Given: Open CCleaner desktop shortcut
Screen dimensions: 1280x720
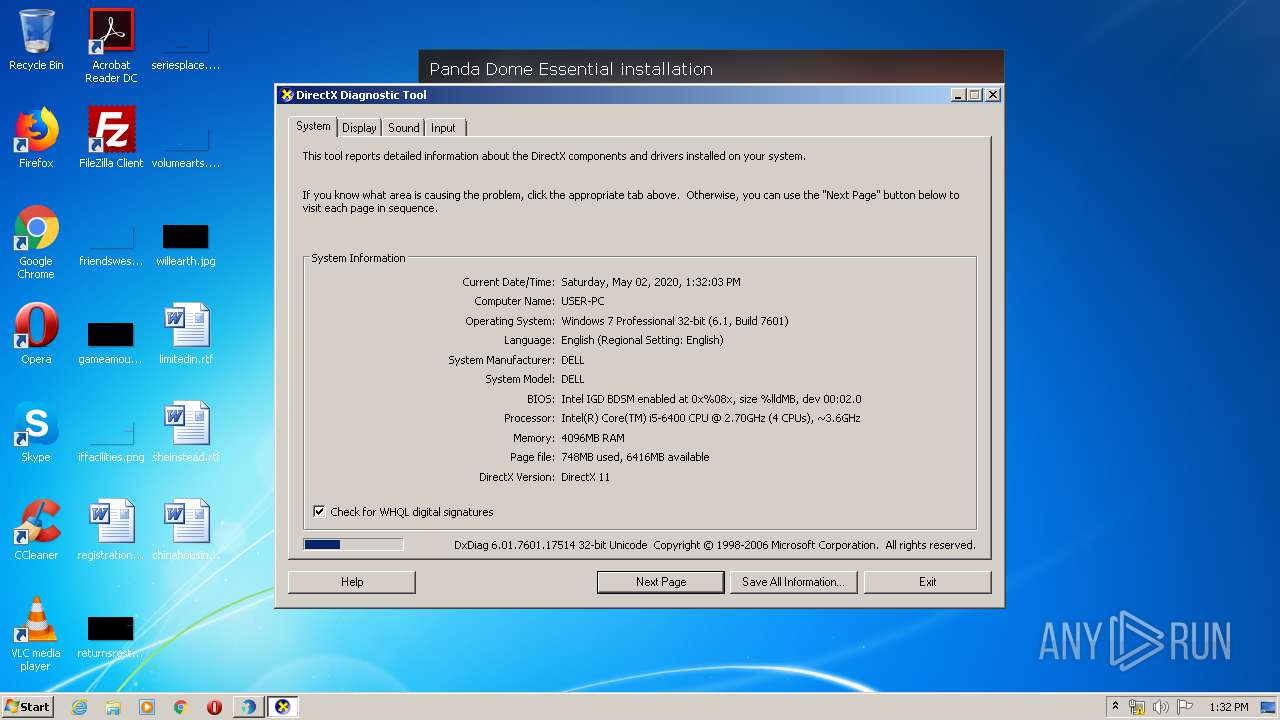Looking at the screenshot, I should tap(36, 530).
